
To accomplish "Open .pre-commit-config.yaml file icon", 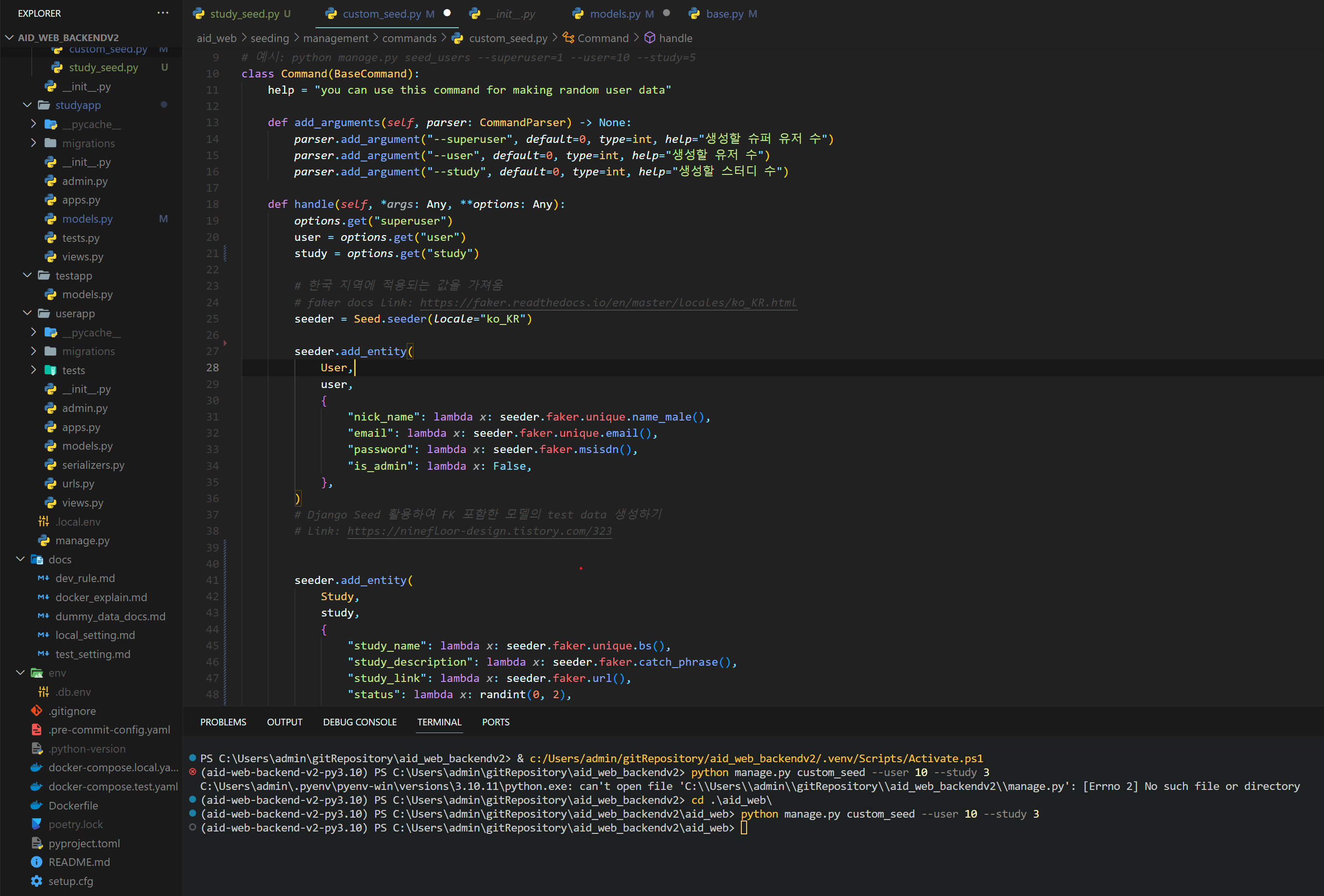I will [37, 729].
